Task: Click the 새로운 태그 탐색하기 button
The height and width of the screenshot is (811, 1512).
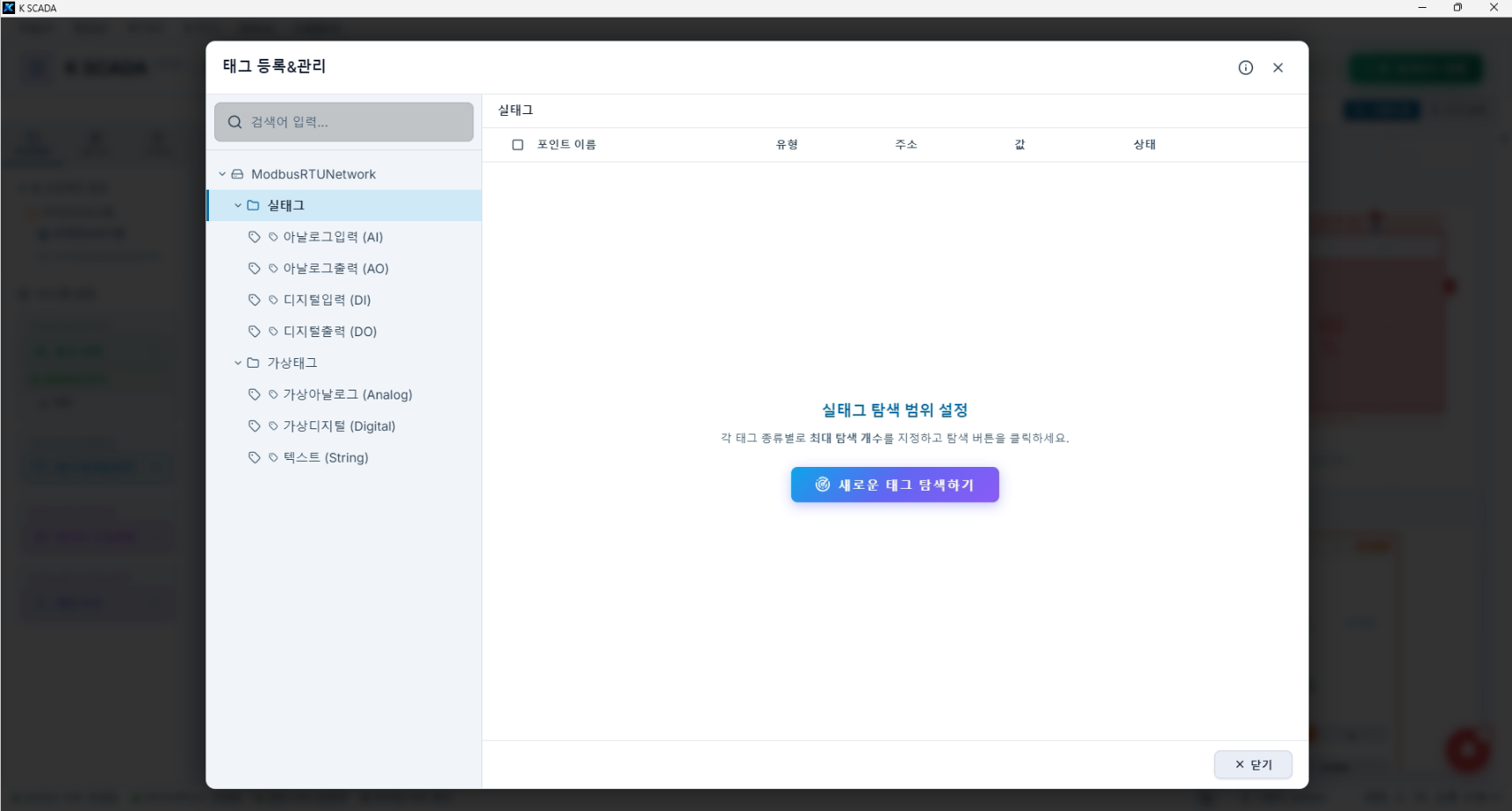Action: [894, 484]
